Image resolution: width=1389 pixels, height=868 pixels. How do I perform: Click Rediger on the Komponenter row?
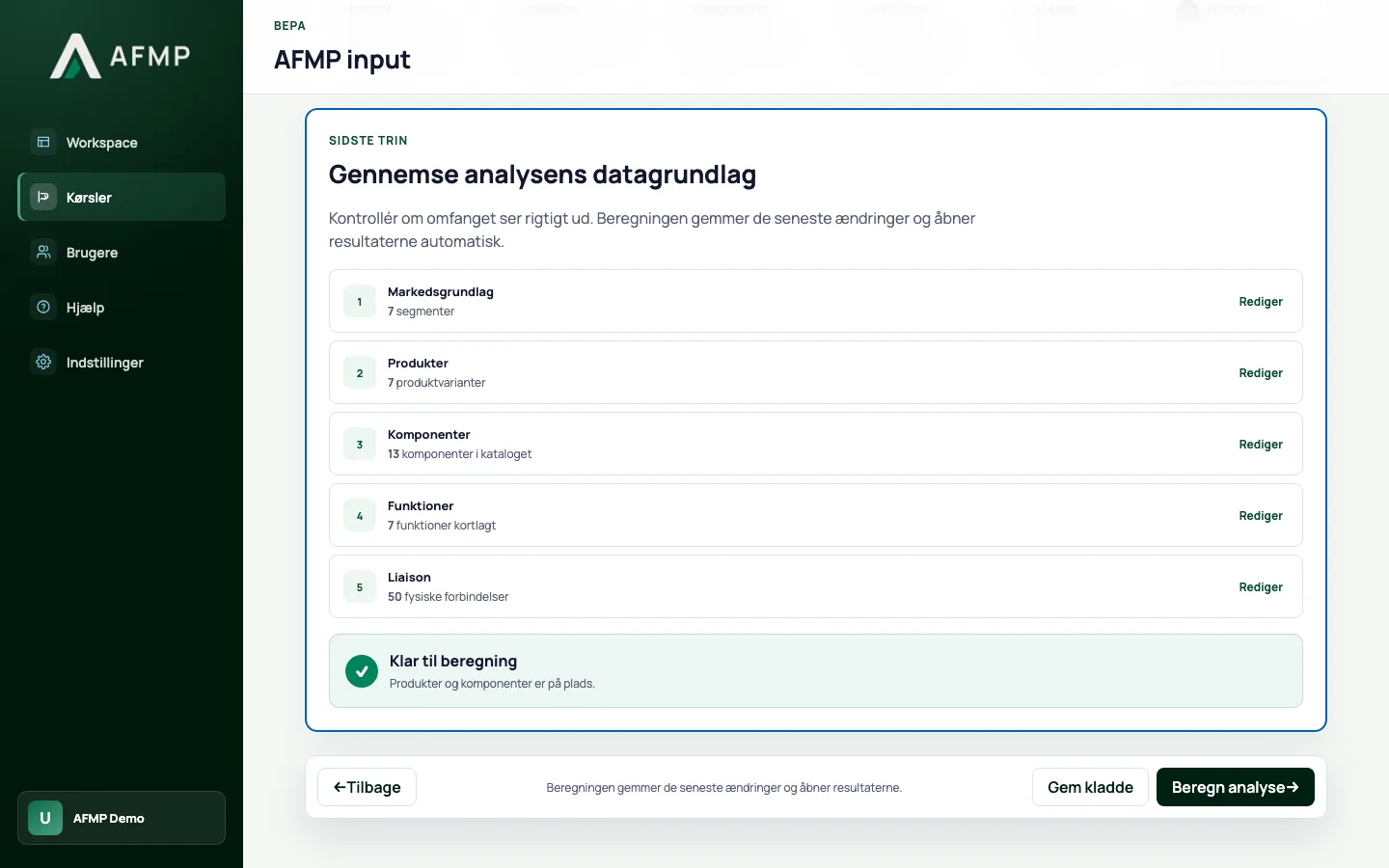[1261, 445]
